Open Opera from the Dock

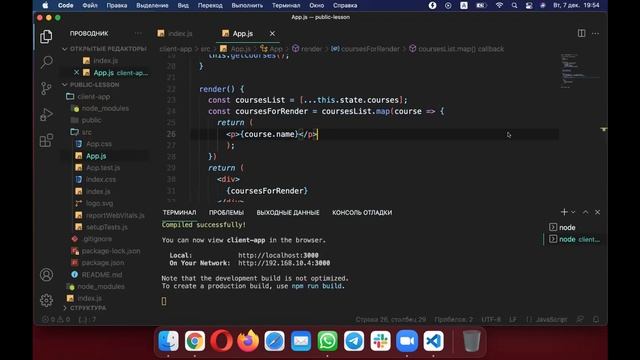tap(221, 341)
